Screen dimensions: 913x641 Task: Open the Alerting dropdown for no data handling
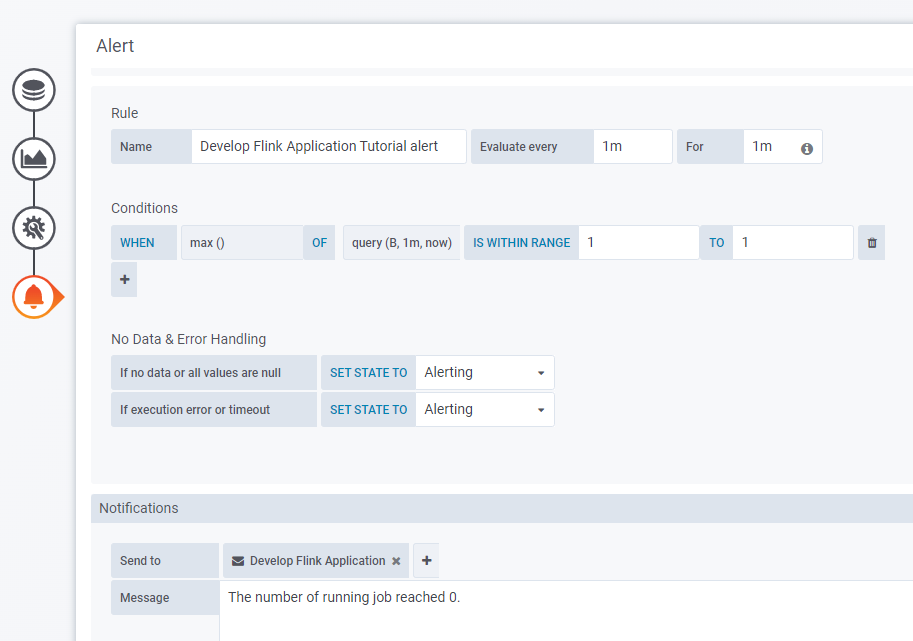coord(485,372)
